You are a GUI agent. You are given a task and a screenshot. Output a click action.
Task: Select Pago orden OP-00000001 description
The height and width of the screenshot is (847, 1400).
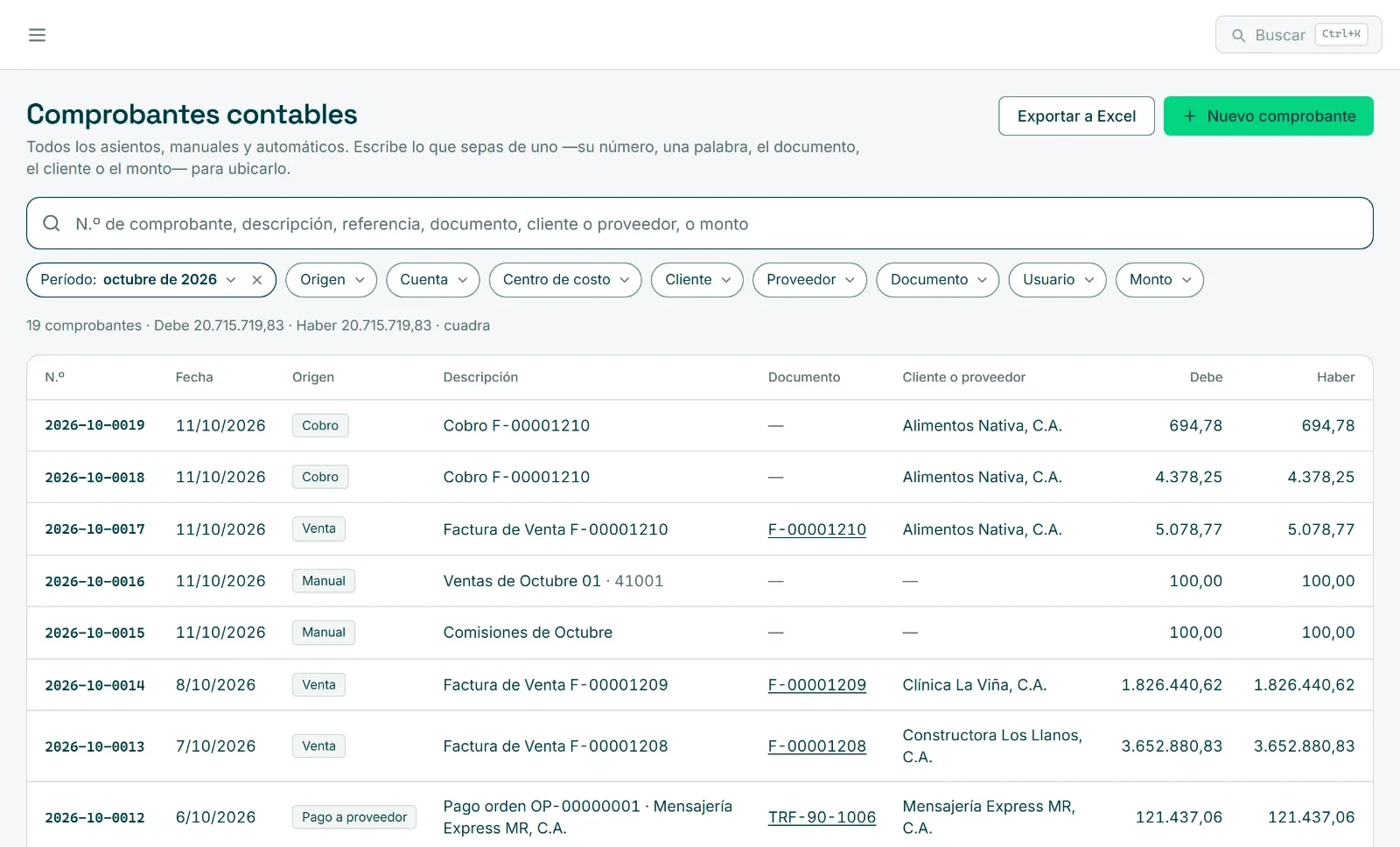tap(588, 817)
